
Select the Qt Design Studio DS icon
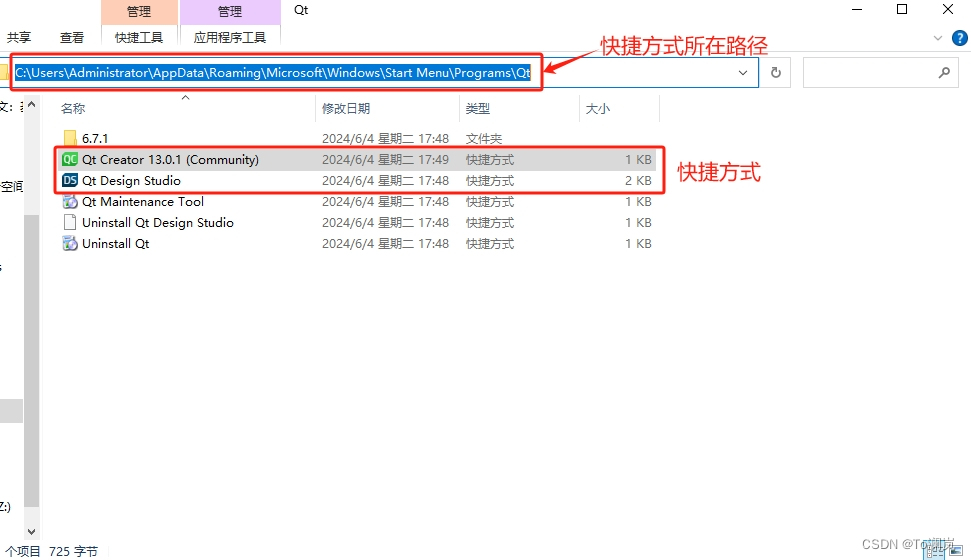tap(70, 180)
